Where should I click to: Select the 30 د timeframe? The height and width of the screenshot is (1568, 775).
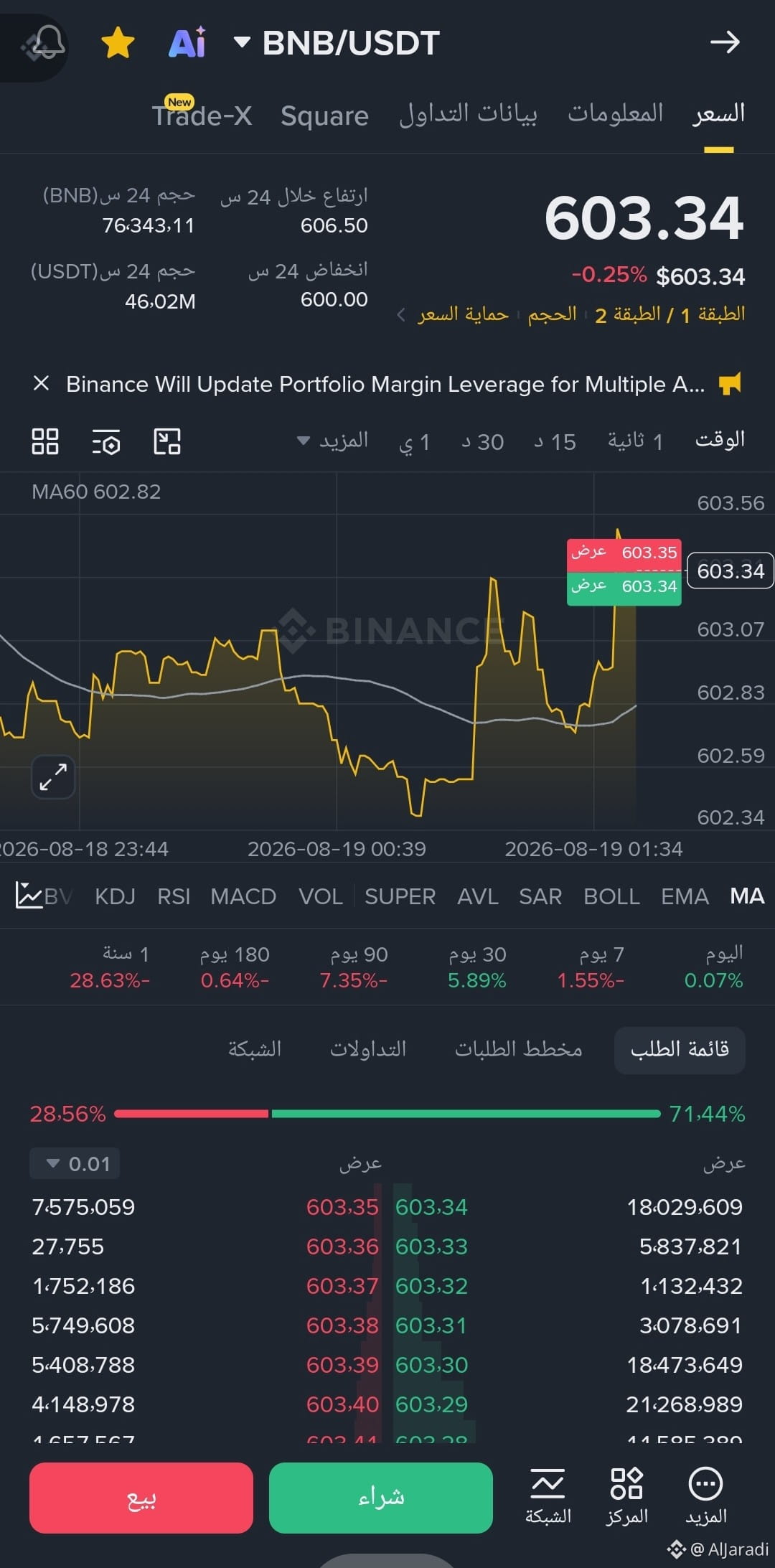click(x=482, y=442)
